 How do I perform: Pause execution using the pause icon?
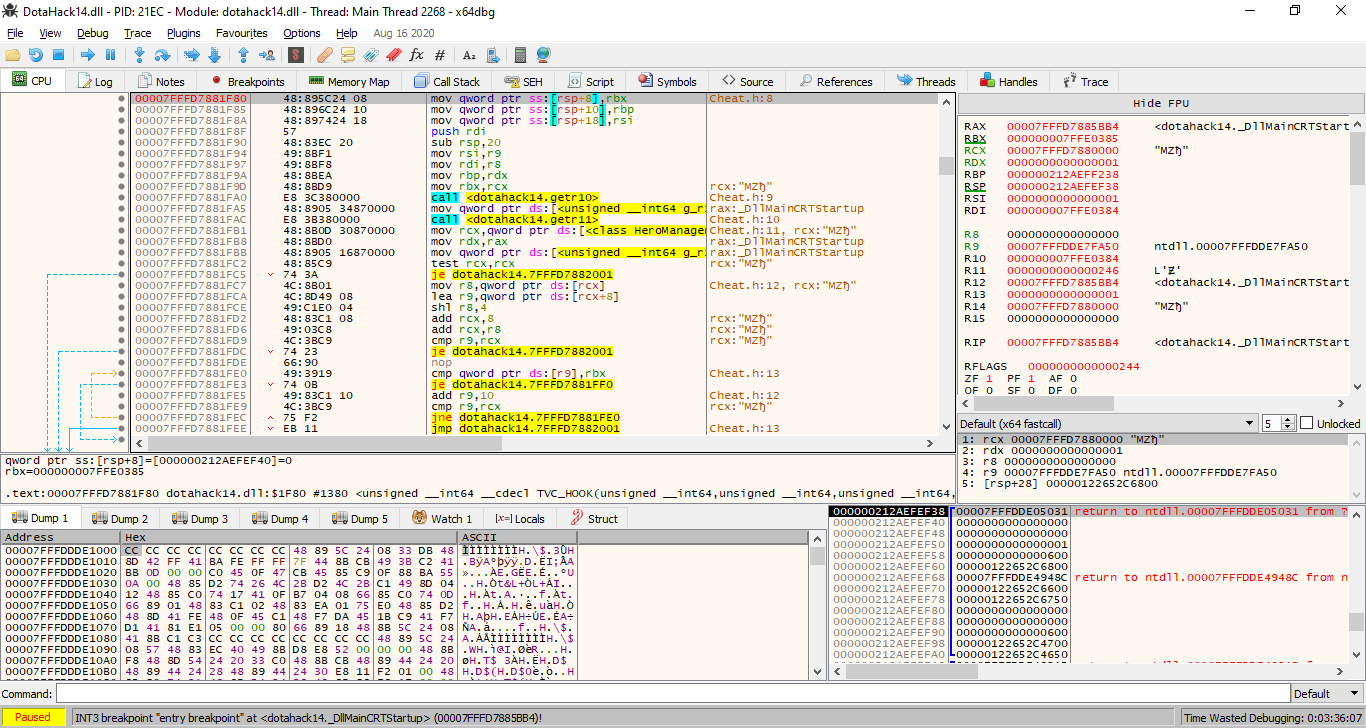pos(110,55)
